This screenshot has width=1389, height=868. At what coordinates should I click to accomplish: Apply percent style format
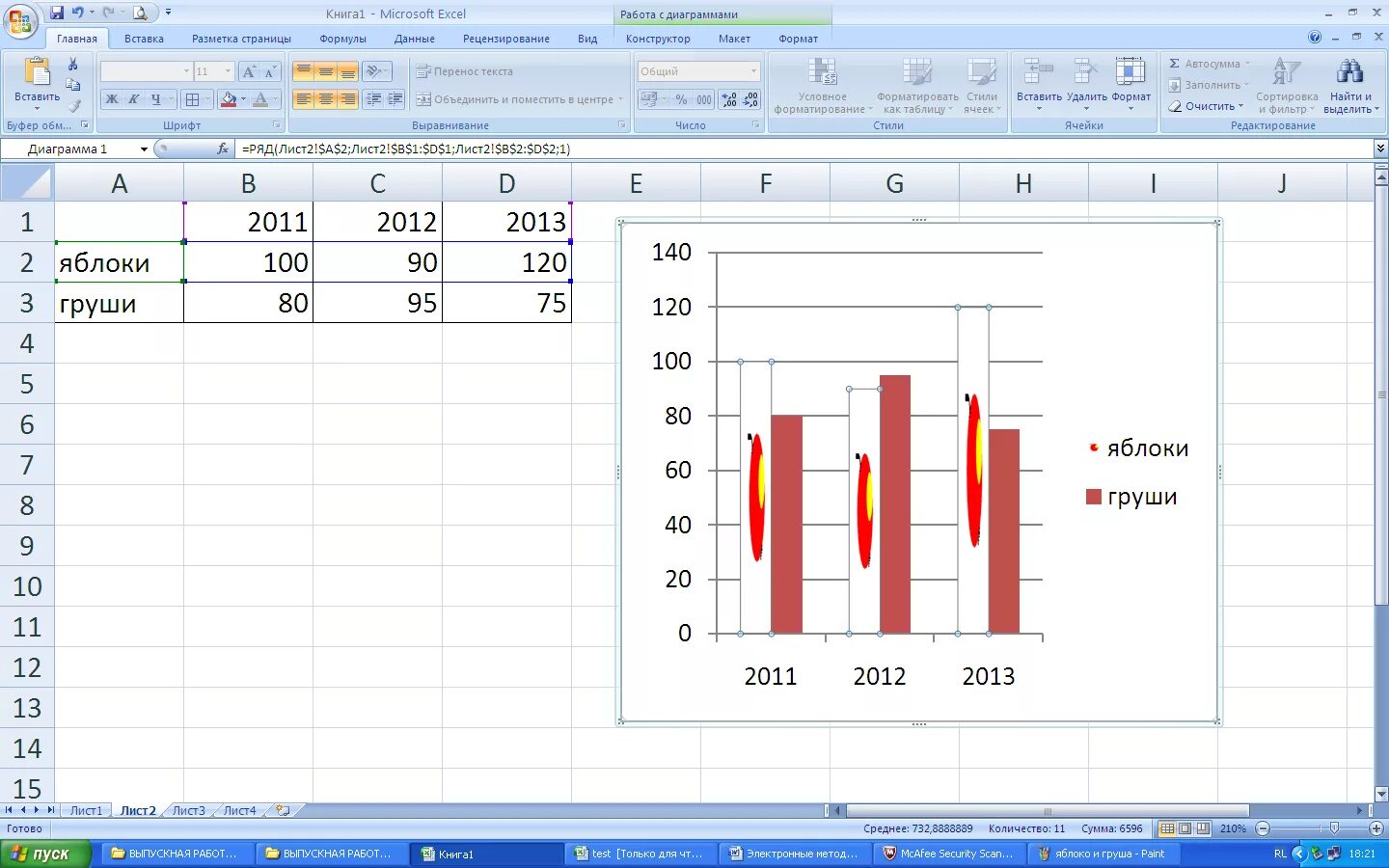click(682, 99)
